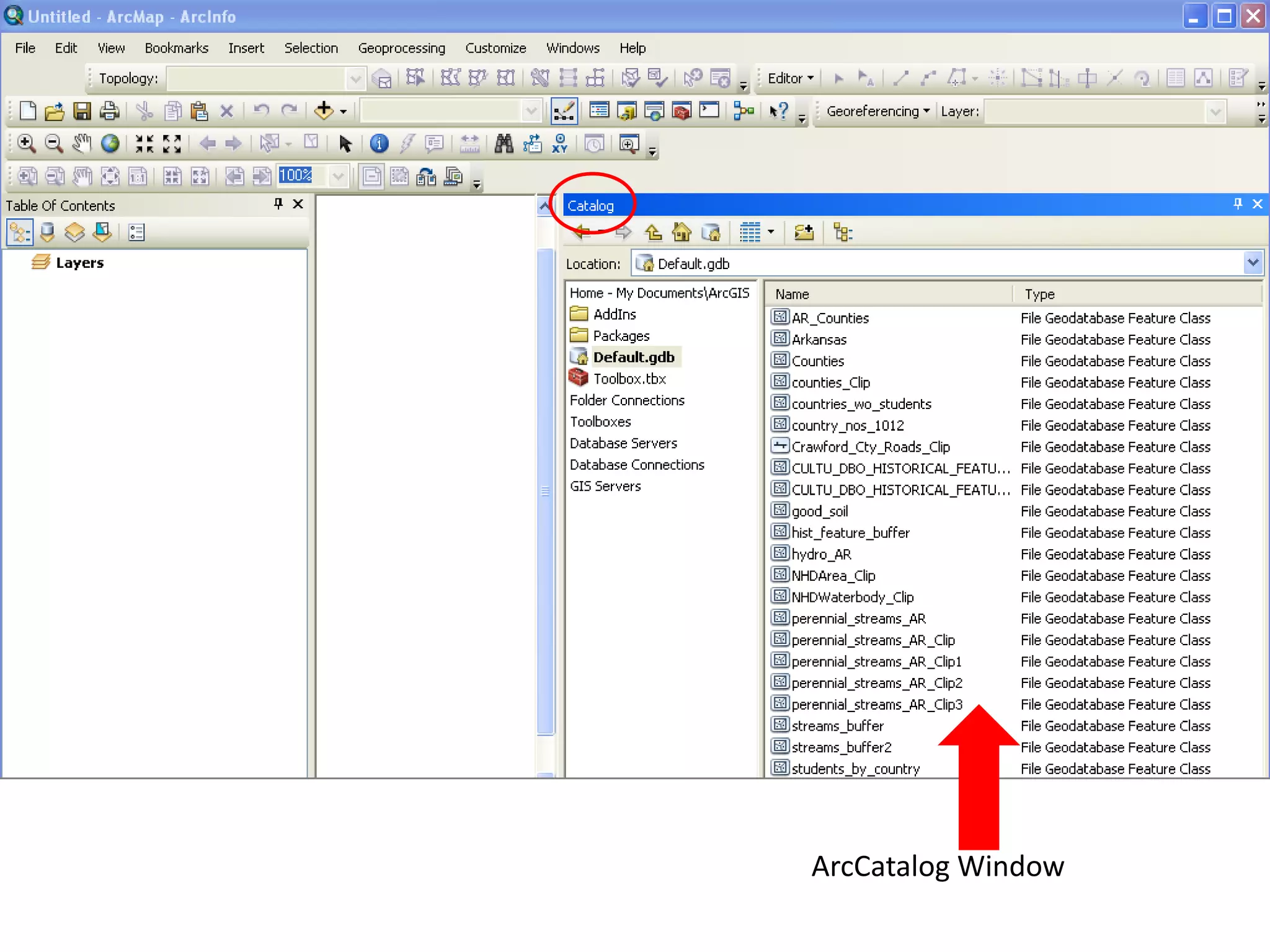Open the Bookmarks menu
This screenshot has height=952, width=1270.
pyautogui.click(x=176, y=48)
